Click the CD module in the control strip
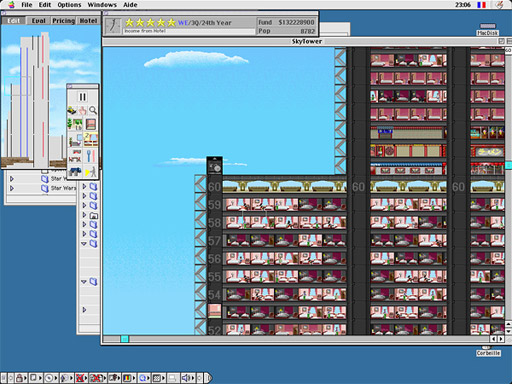512x384 pixels. pyautogui.click(x=50, y=378)
